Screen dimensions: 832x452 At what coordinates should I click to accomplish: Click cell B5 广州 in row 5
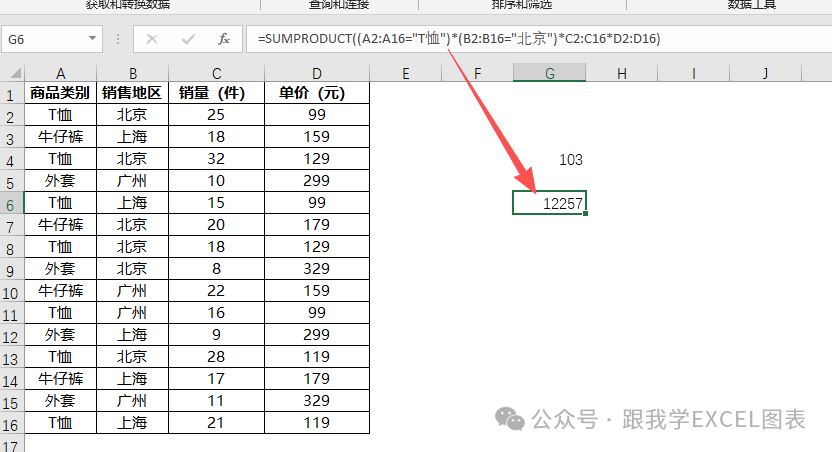133,180
